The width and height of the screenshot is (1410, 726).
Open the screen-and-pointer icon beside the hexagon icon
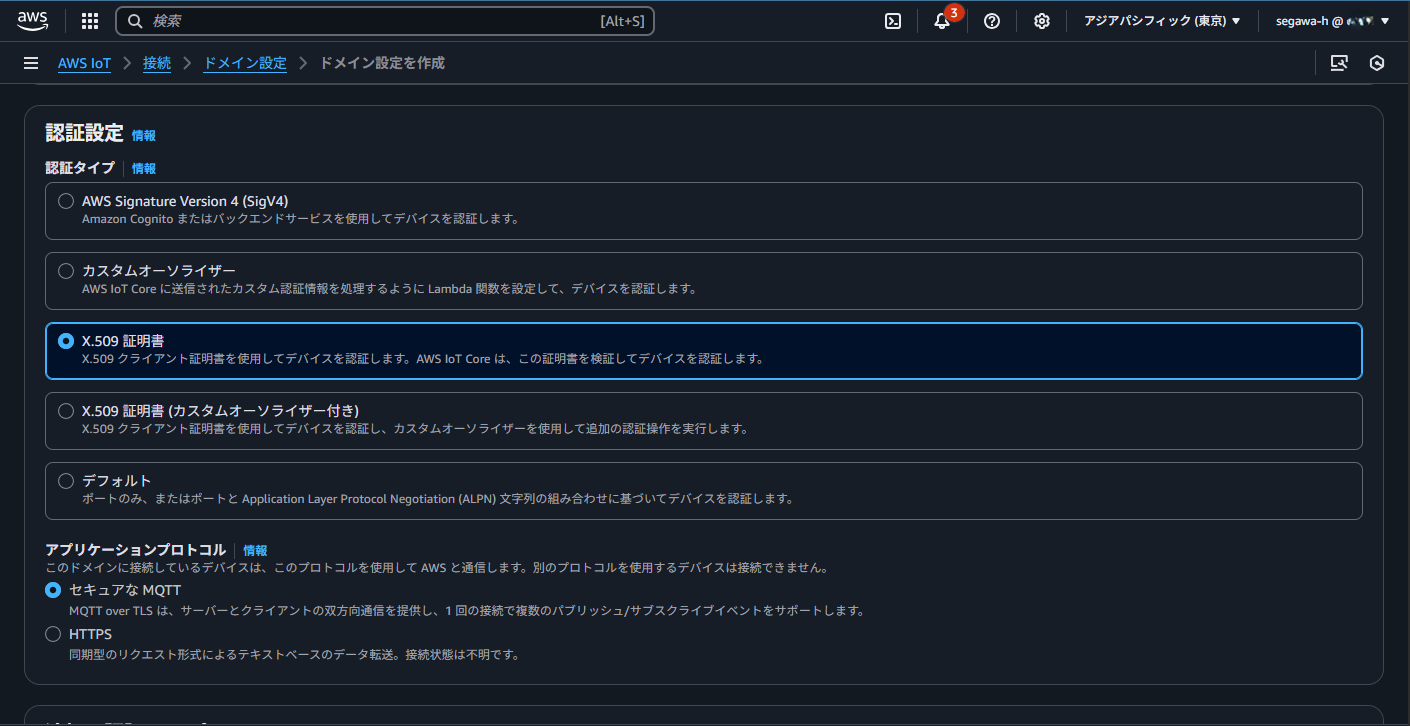[1339, 63]
